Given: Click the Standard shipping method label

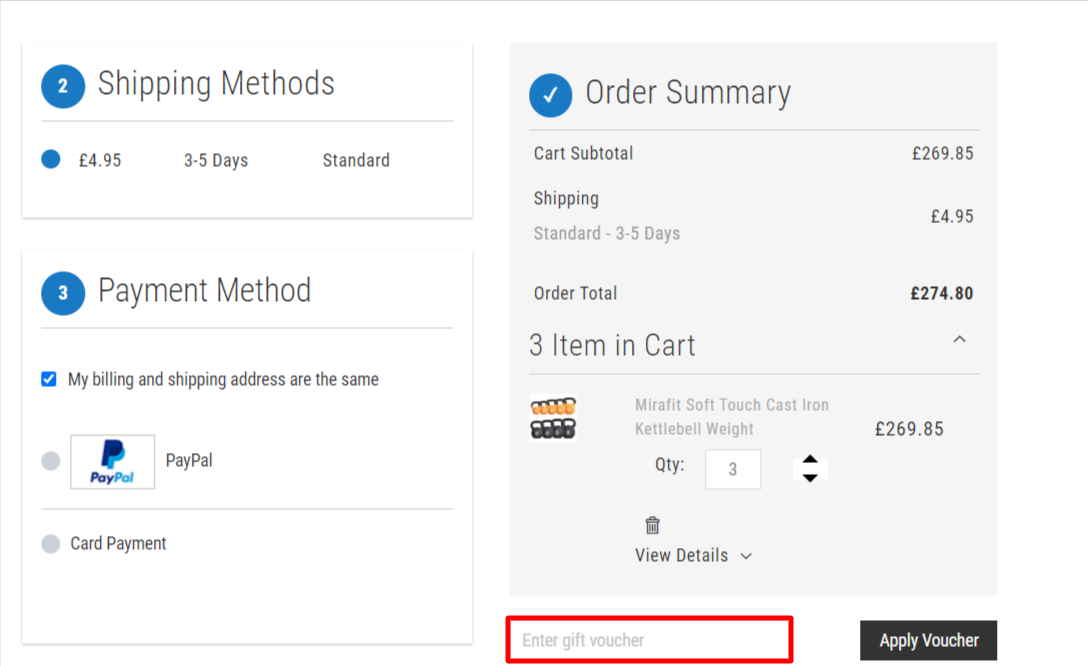Looking at the screenshot, I should click(356, 160).
